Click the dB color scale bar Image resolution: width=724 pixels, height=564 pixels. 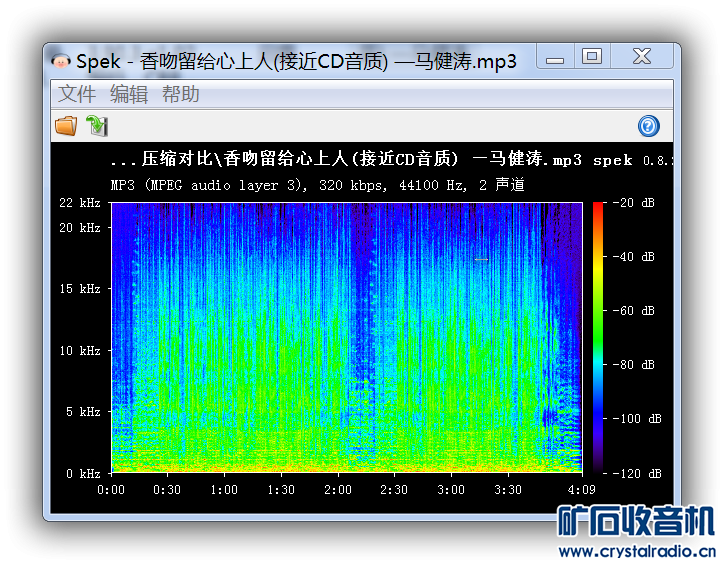pyautogui.click(x=598, y=337)
